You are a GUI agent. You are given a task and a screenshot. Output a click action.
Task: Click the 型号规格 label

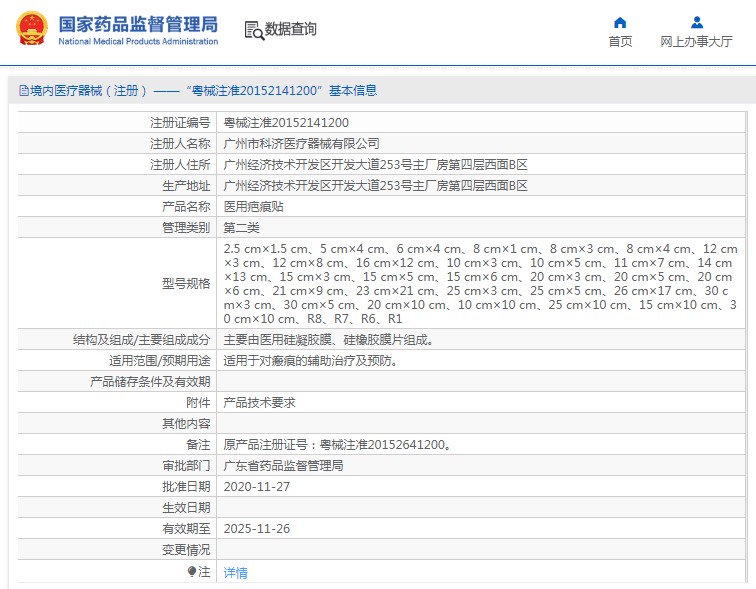pyautogui.click(x=186, y=283)
